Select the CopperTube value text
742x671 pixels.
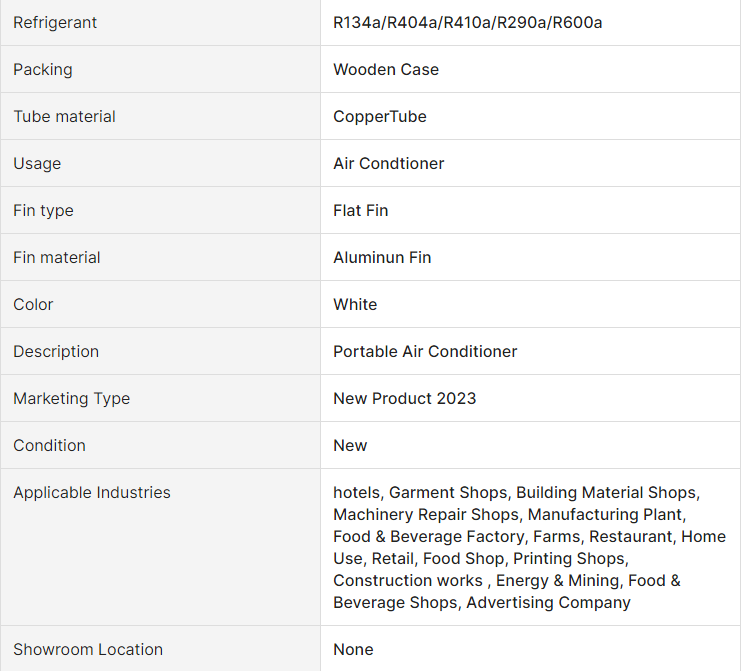click(380, 116)
